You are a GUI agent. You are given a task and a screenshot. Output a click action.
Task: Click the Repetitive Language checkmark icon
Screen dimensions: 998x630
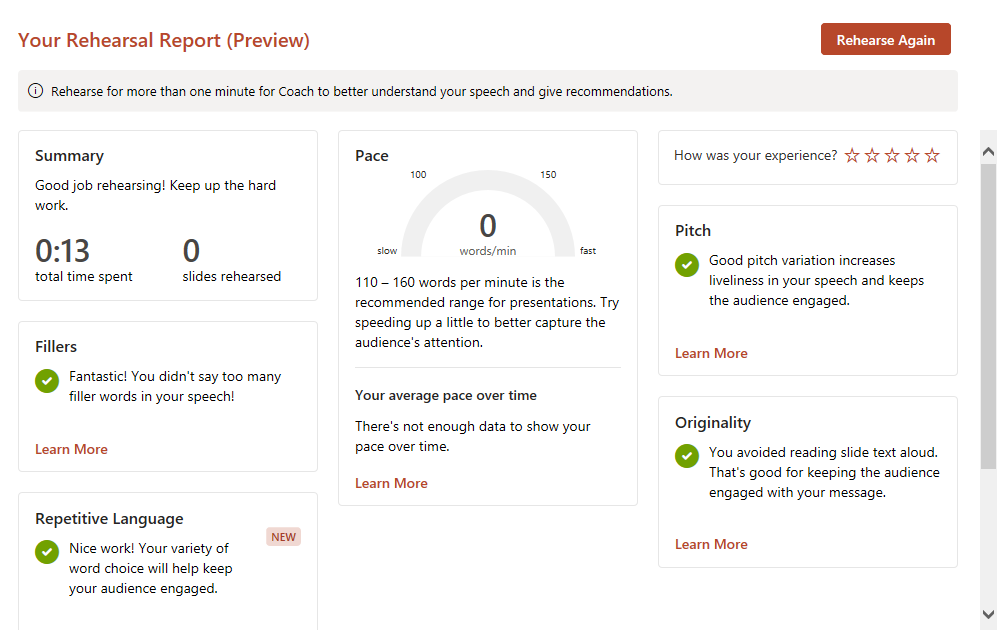click(47, 552)
